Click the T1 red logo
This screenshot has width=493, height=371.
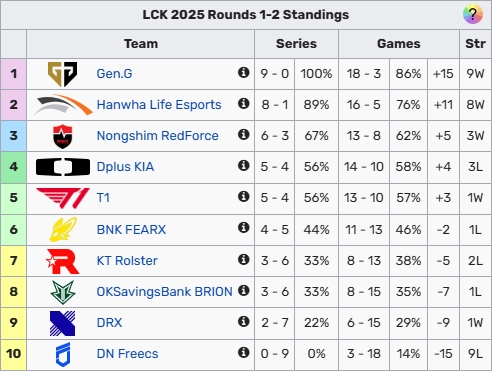tap(63, 198)
